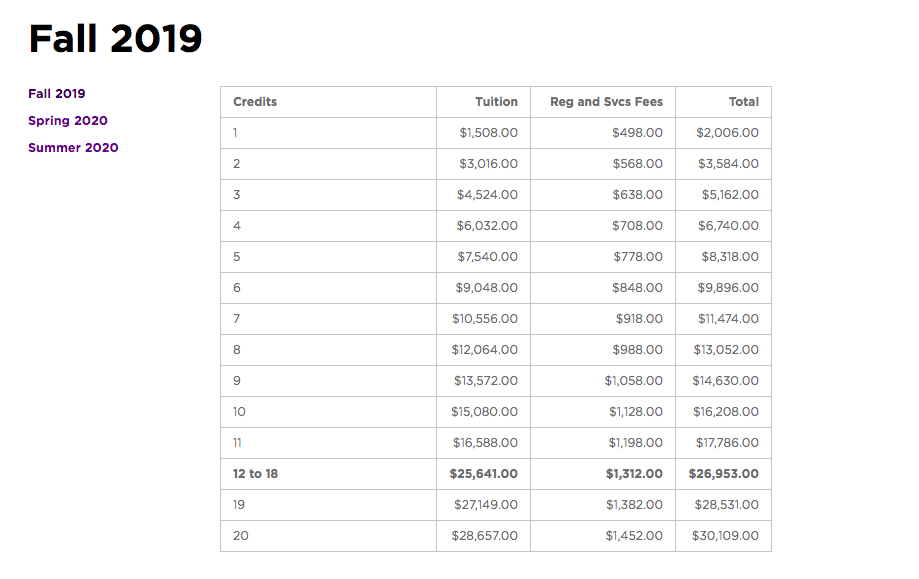Click the $498.00 fees cell
Image resolution: width=919 pixels, height=579 pixels.
coord(637,133)
